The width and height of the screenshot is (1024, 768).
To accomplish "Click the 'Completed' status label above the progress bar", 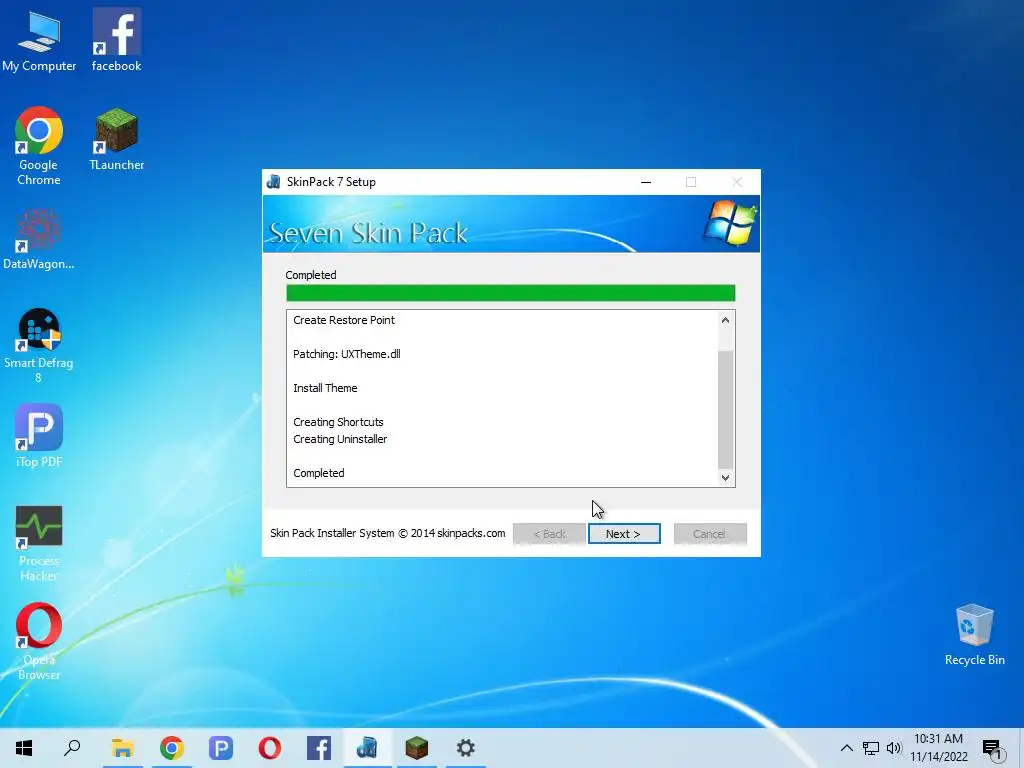I will tap(311, 275).
